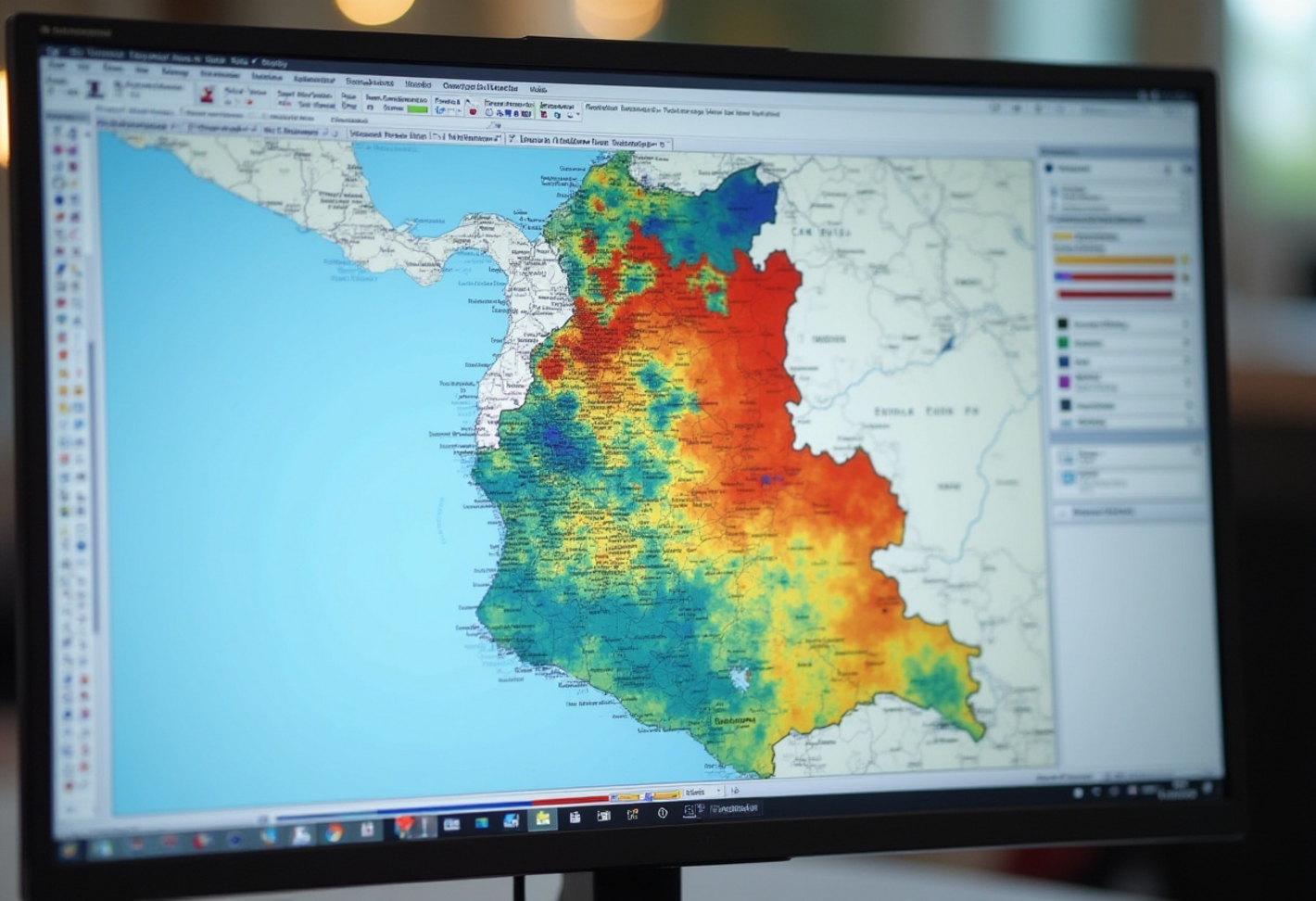Click the dark blue color swatch in the legend

click(x=1063, y=361)
